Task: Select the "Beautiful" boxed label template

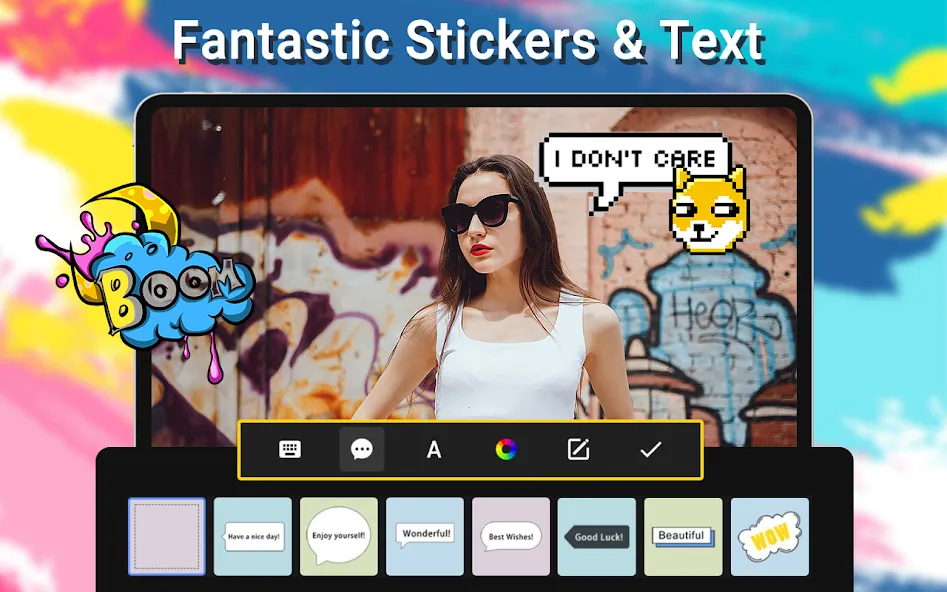Action: point(683,536)
